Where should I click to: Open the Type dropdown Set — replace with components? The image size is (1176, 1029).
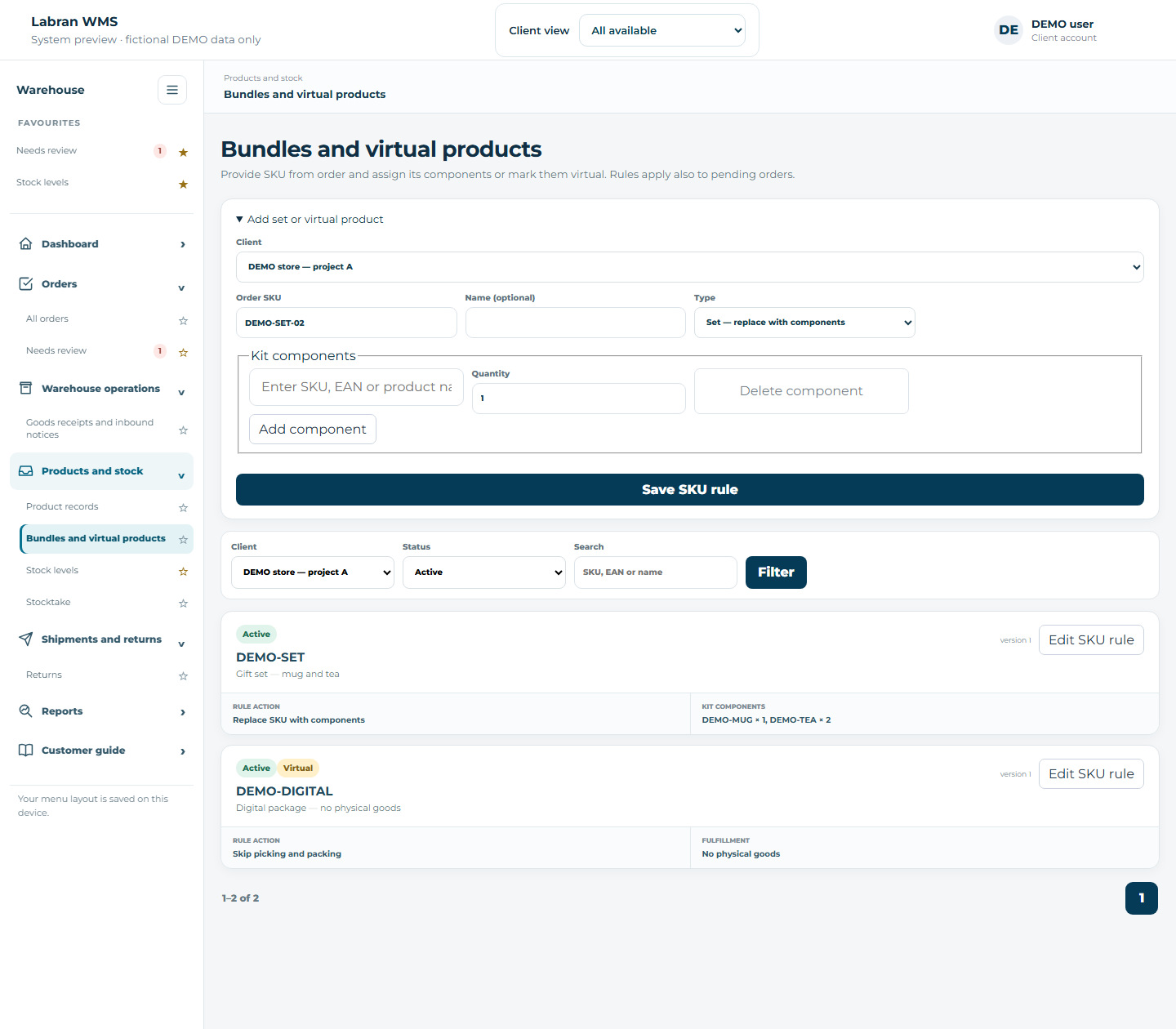[x=804, y=323]
